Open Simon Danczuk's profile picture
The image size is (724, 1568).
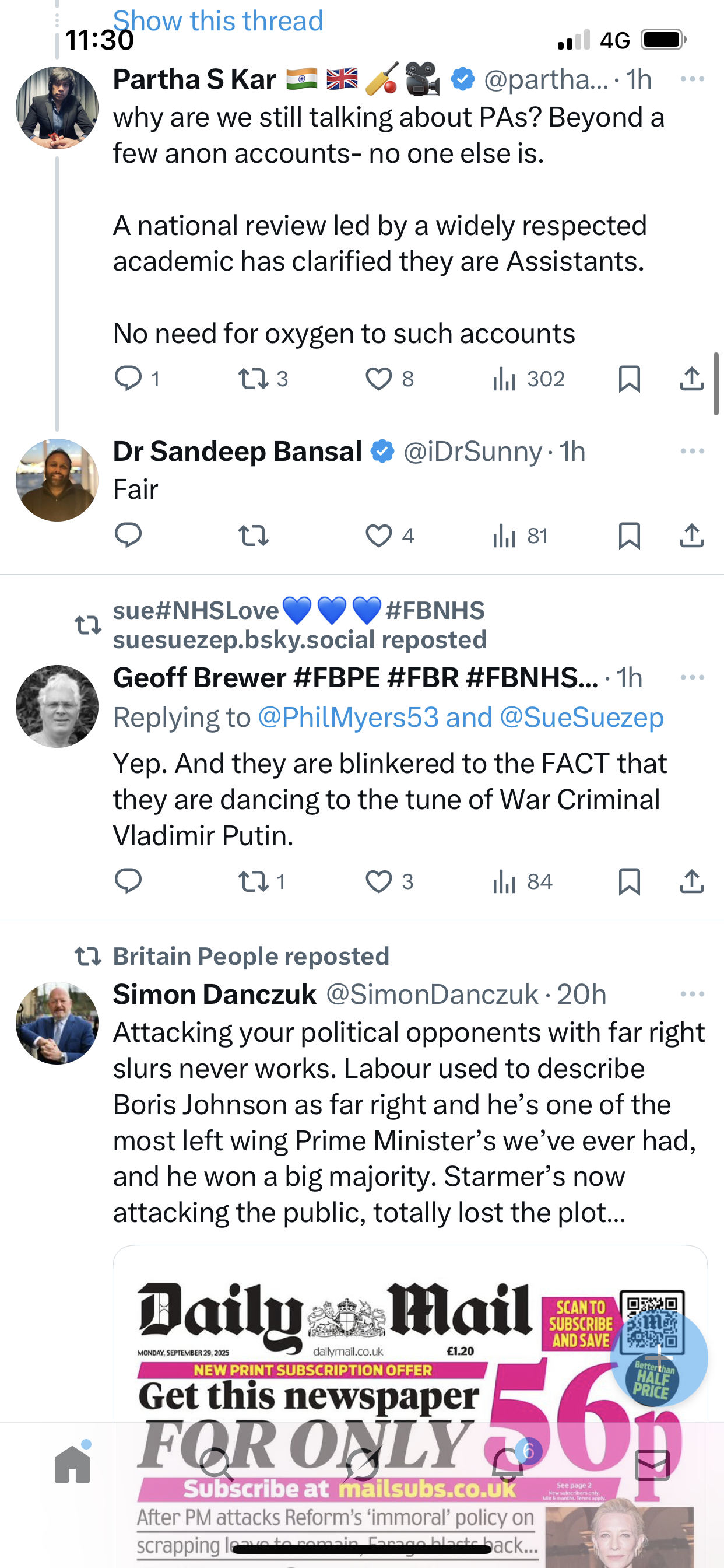pos(57,1023)
